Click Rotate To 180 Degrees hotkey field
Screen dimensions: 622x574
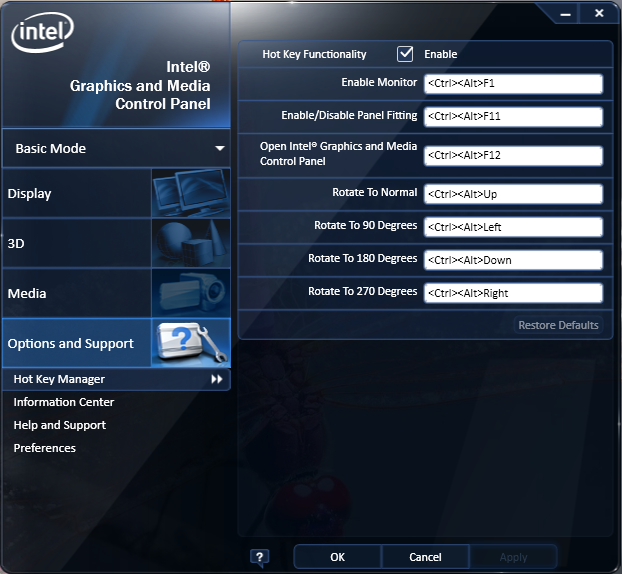513,260
